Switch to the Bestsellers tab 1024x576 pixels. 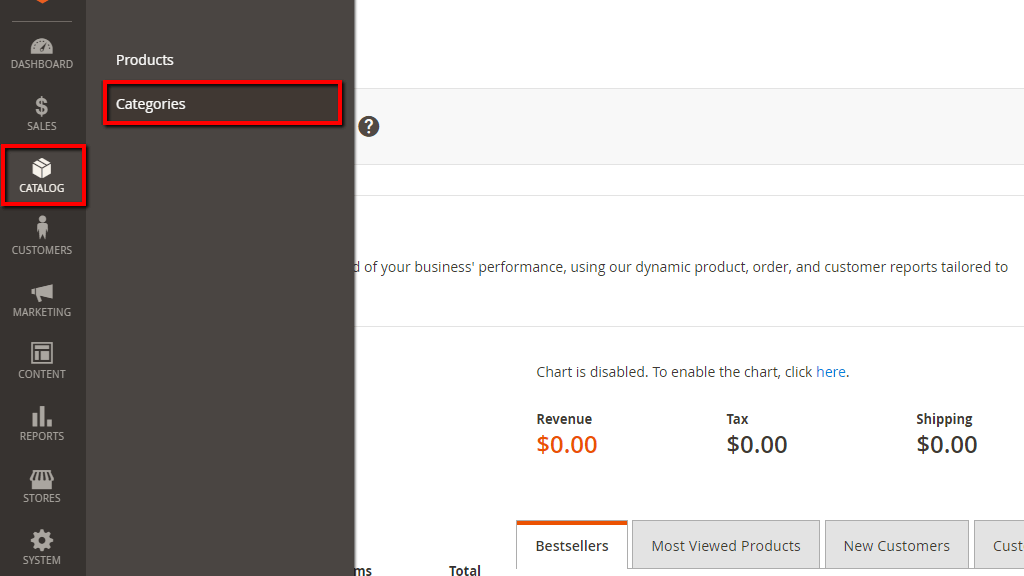tap(571, 545)
